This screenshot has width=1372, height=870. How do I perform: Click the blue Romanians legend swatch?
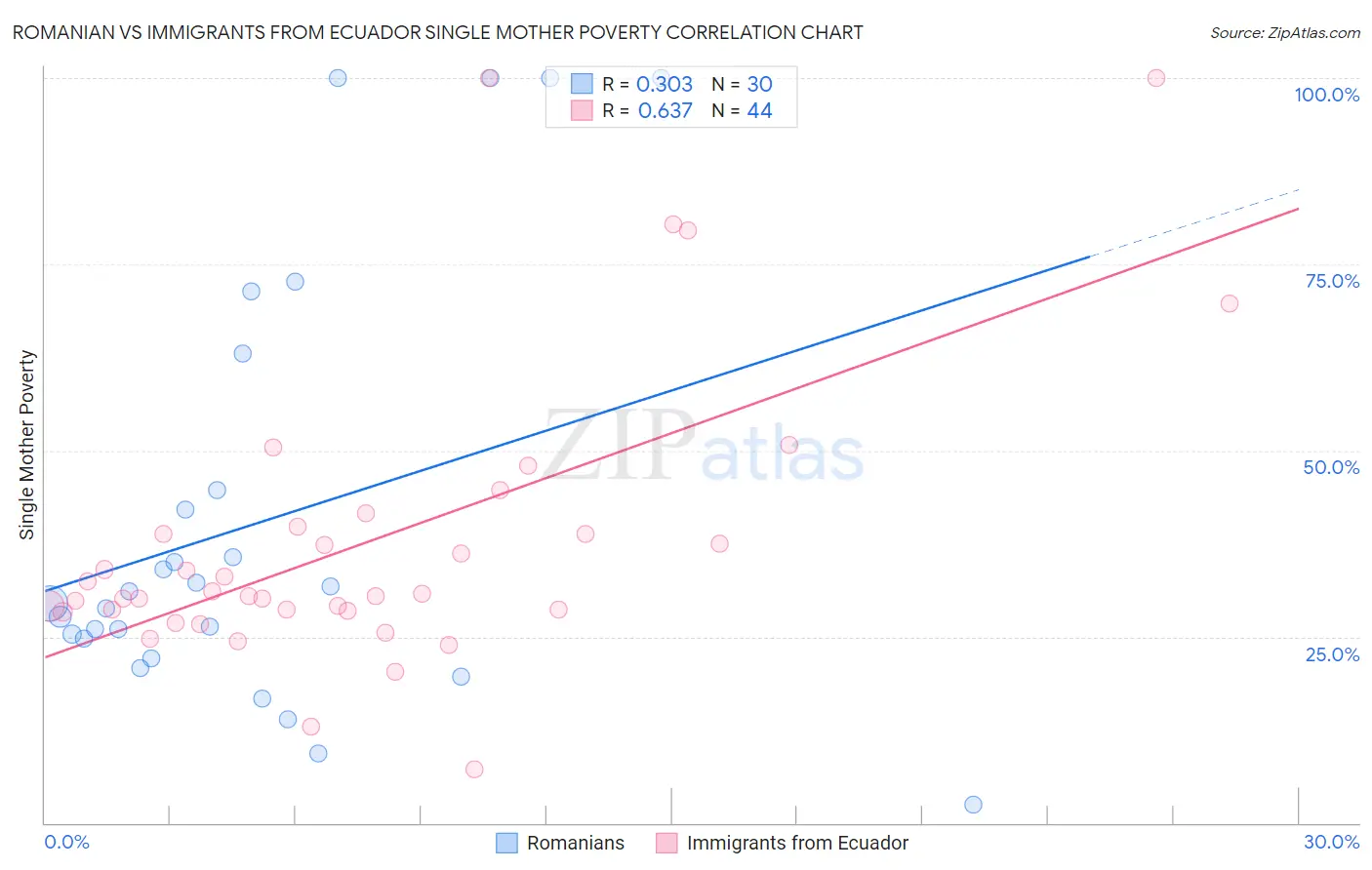click(x=506, y=843)
